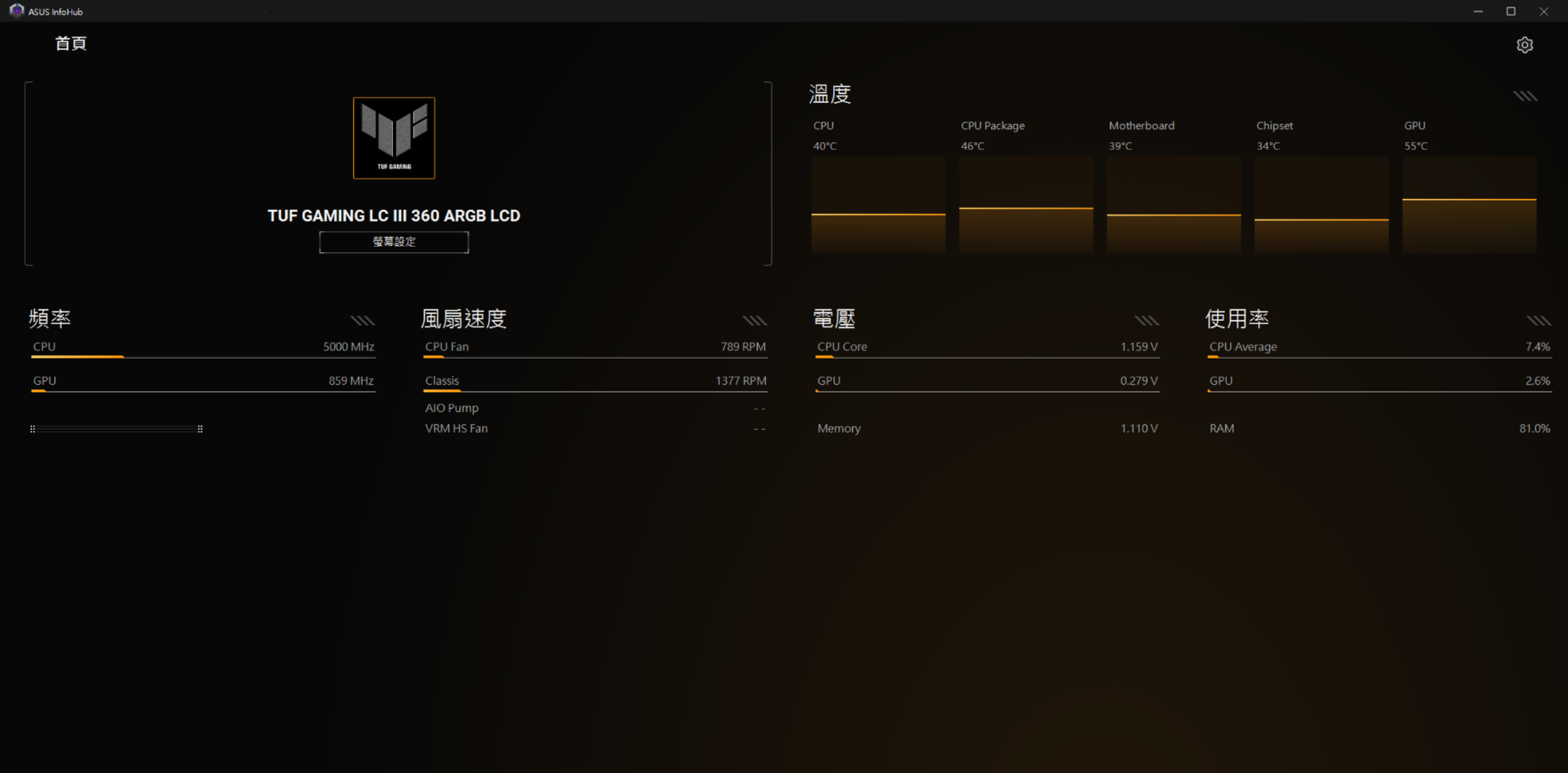Click the Motherboard temperature graph
The image size is (1568, 773).
point(1174,204)
